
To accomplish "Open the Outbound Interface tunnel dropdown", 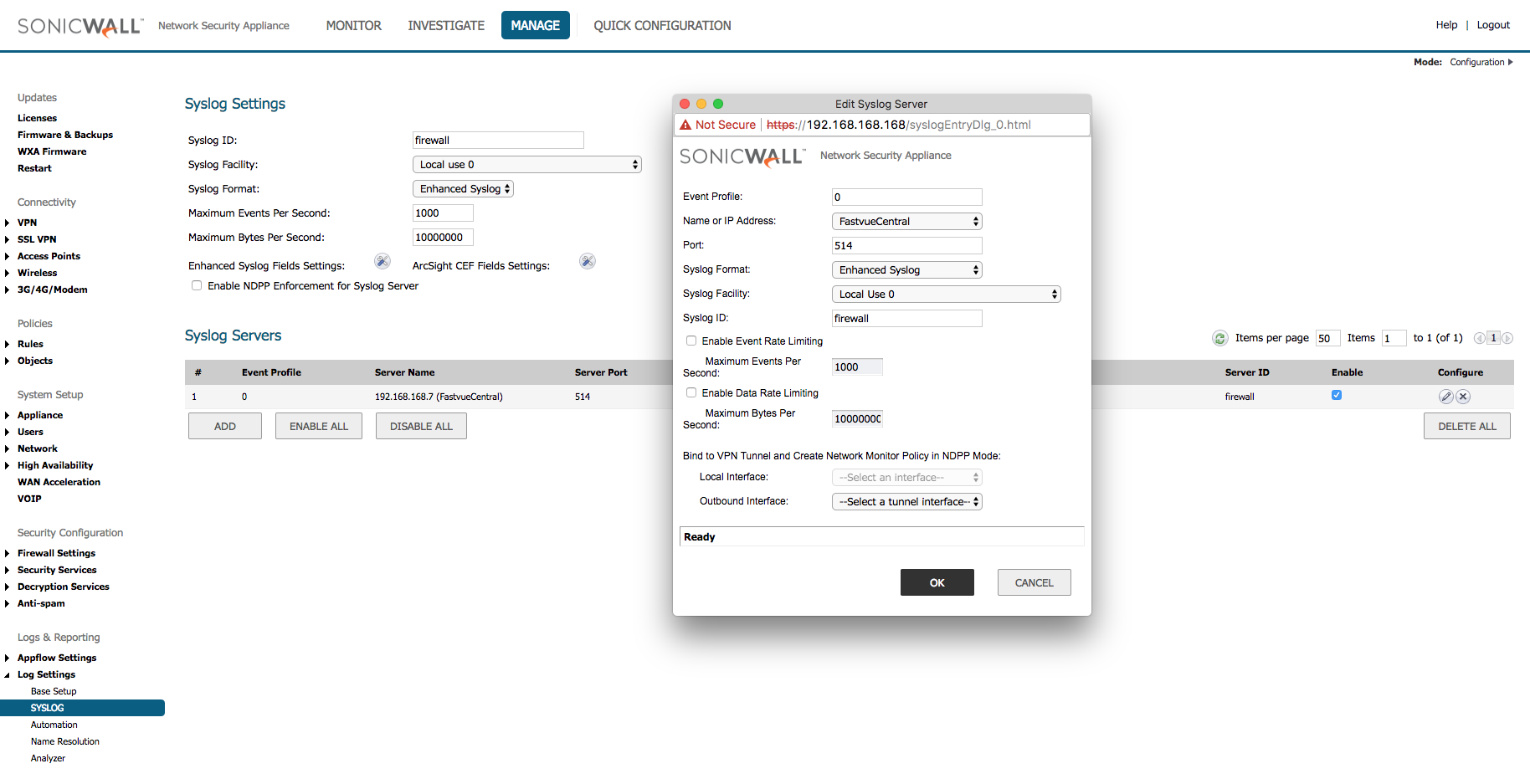I will click(x=906, y=501).
